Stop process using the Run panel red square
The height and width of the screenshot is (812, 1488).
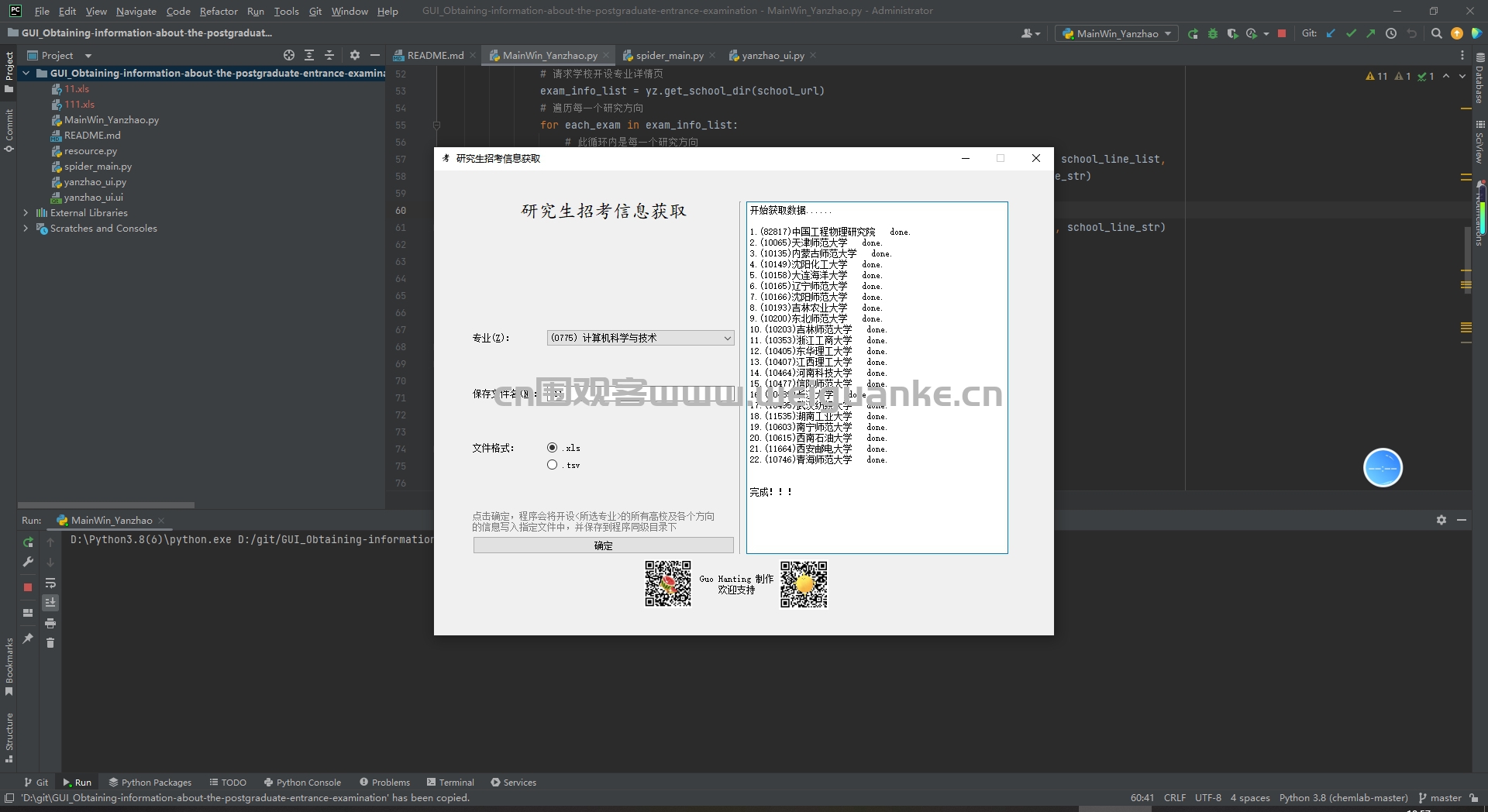coord(28,587)
